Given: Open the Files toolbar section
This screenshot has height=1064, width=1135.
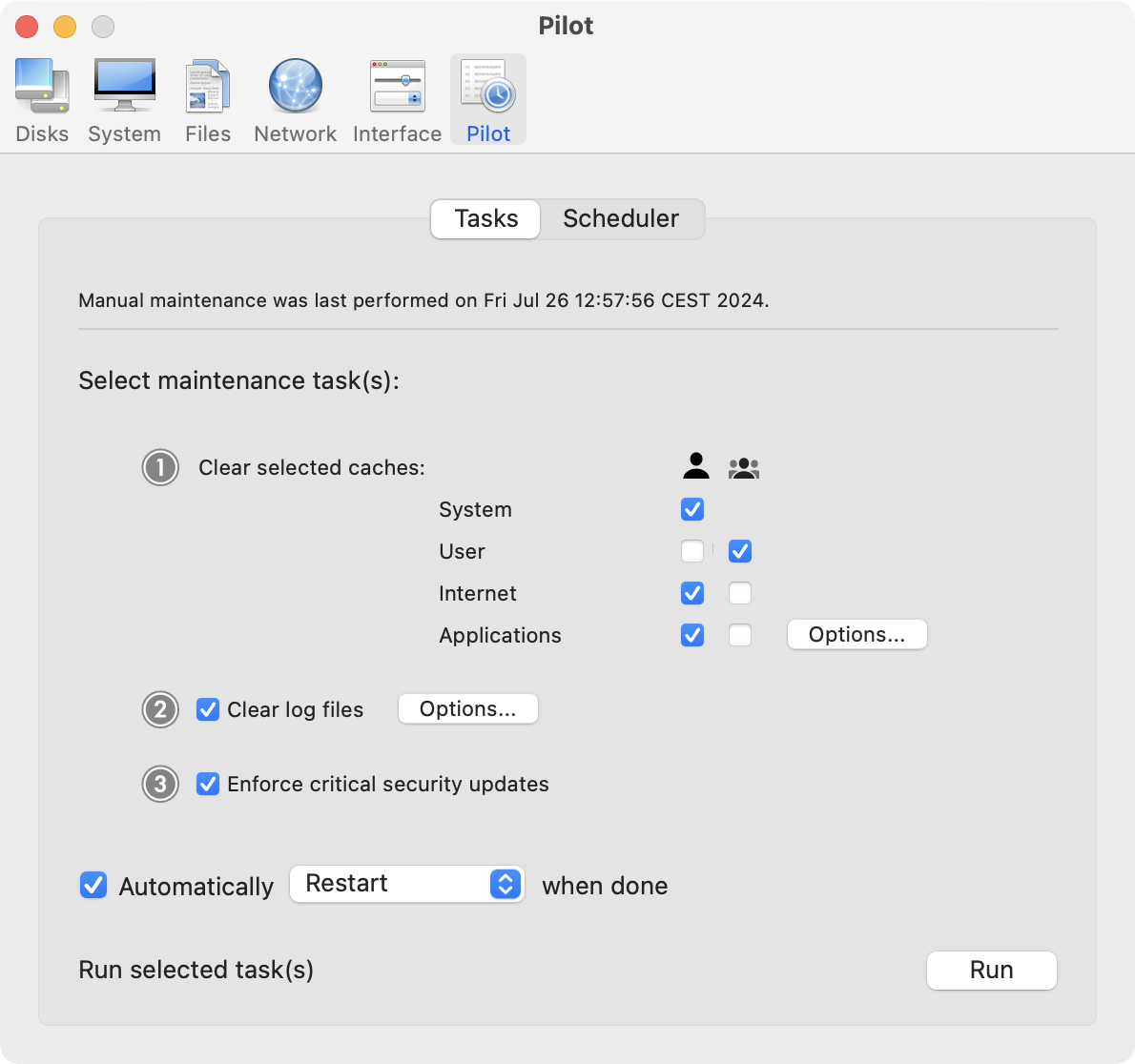Looking at the screenshot, I should (208, 101).
